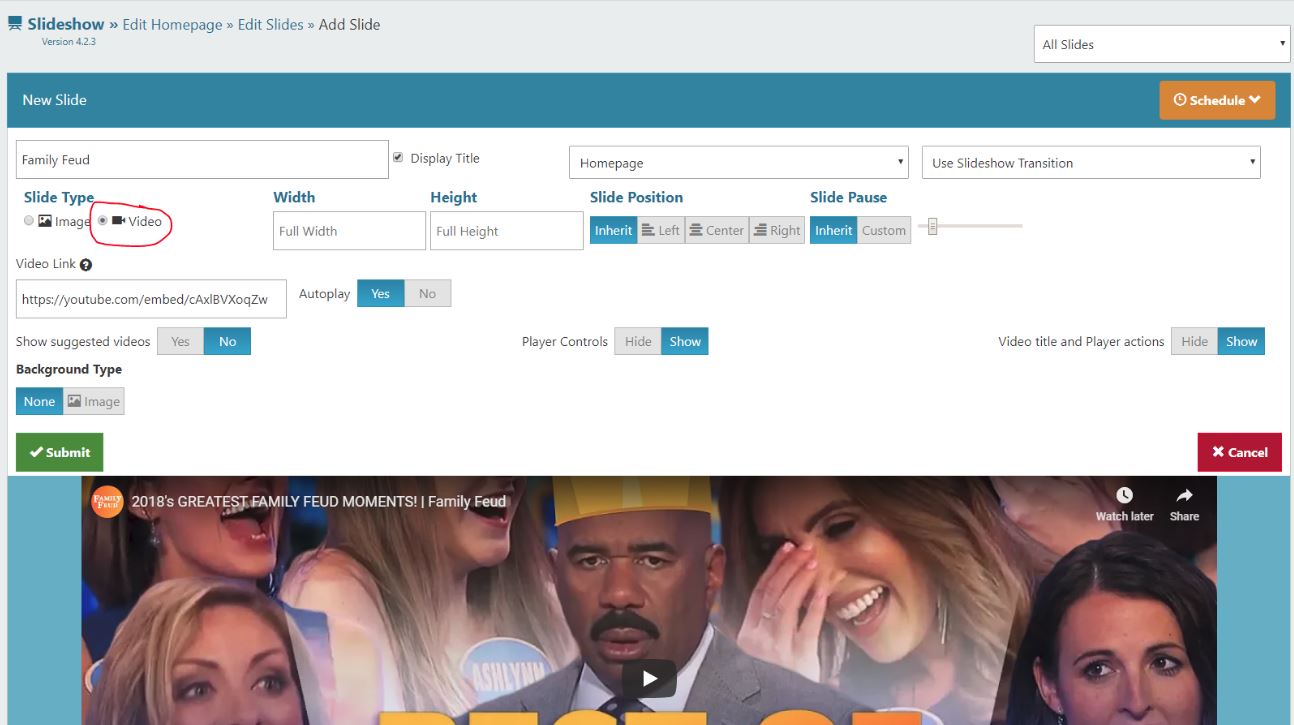
Task: Click the Slideshow presentation icon in breadcrumb
Action: (15, 24)
